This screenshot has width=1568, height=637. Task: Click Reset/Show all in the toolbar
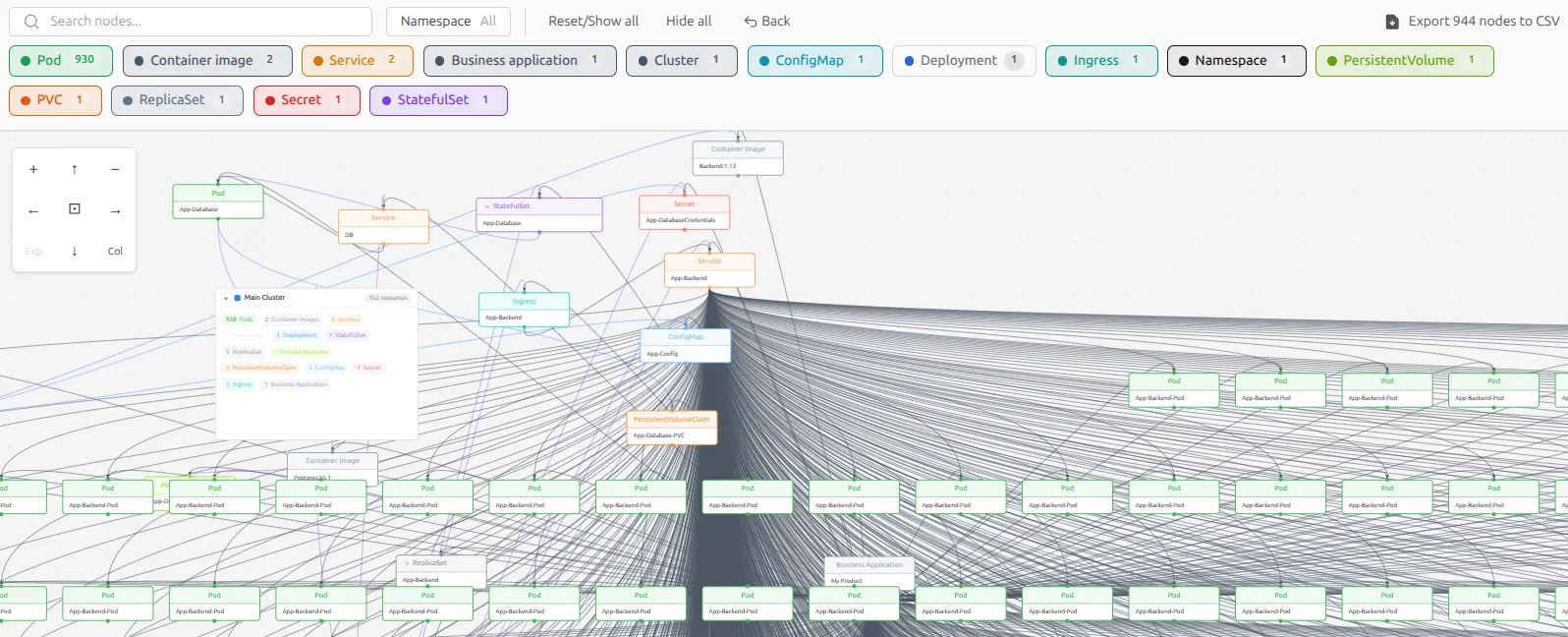[x=592, y=21]
